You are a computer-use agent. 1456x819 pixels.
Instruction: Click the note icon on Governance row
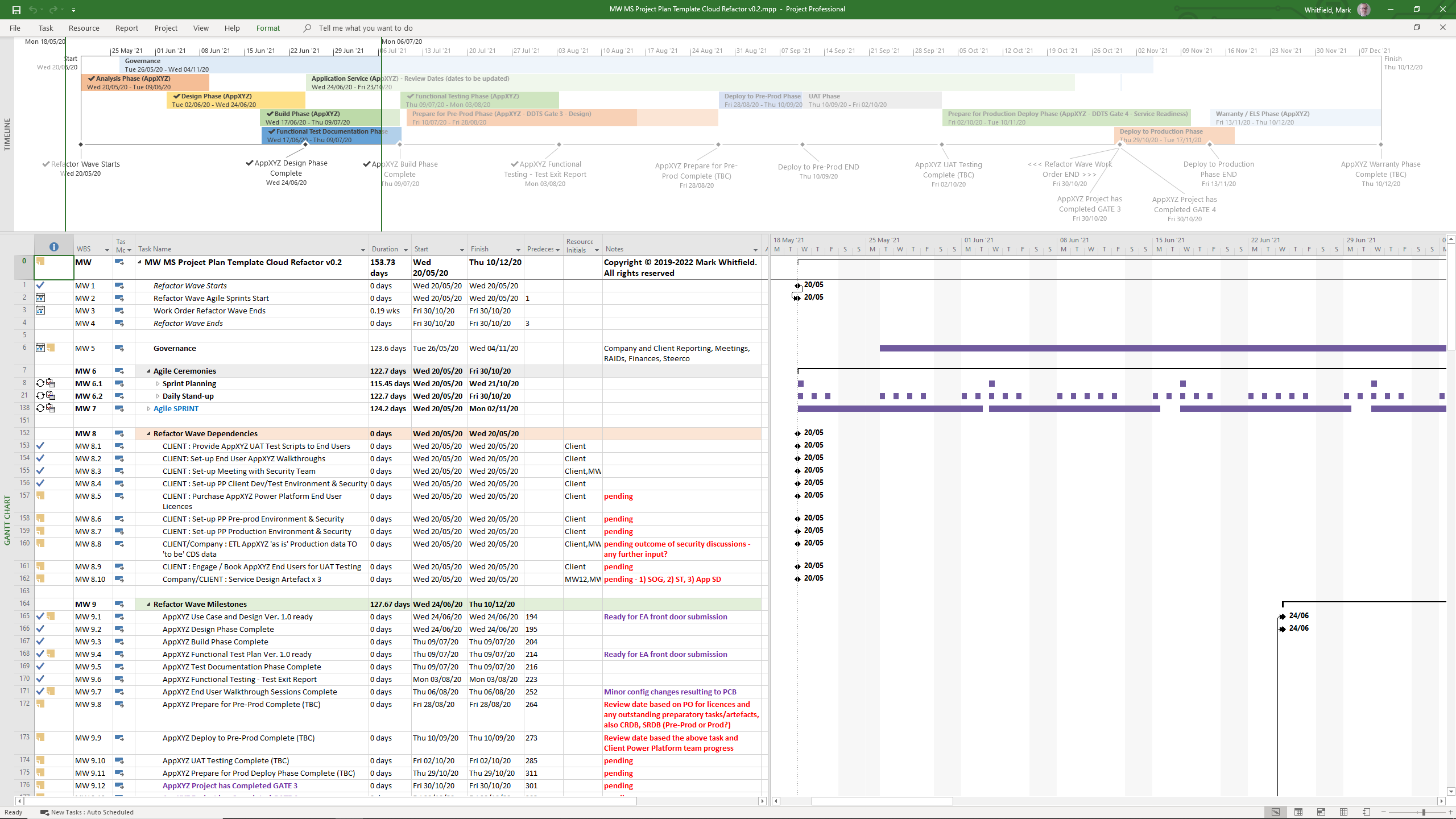point(51,348)
